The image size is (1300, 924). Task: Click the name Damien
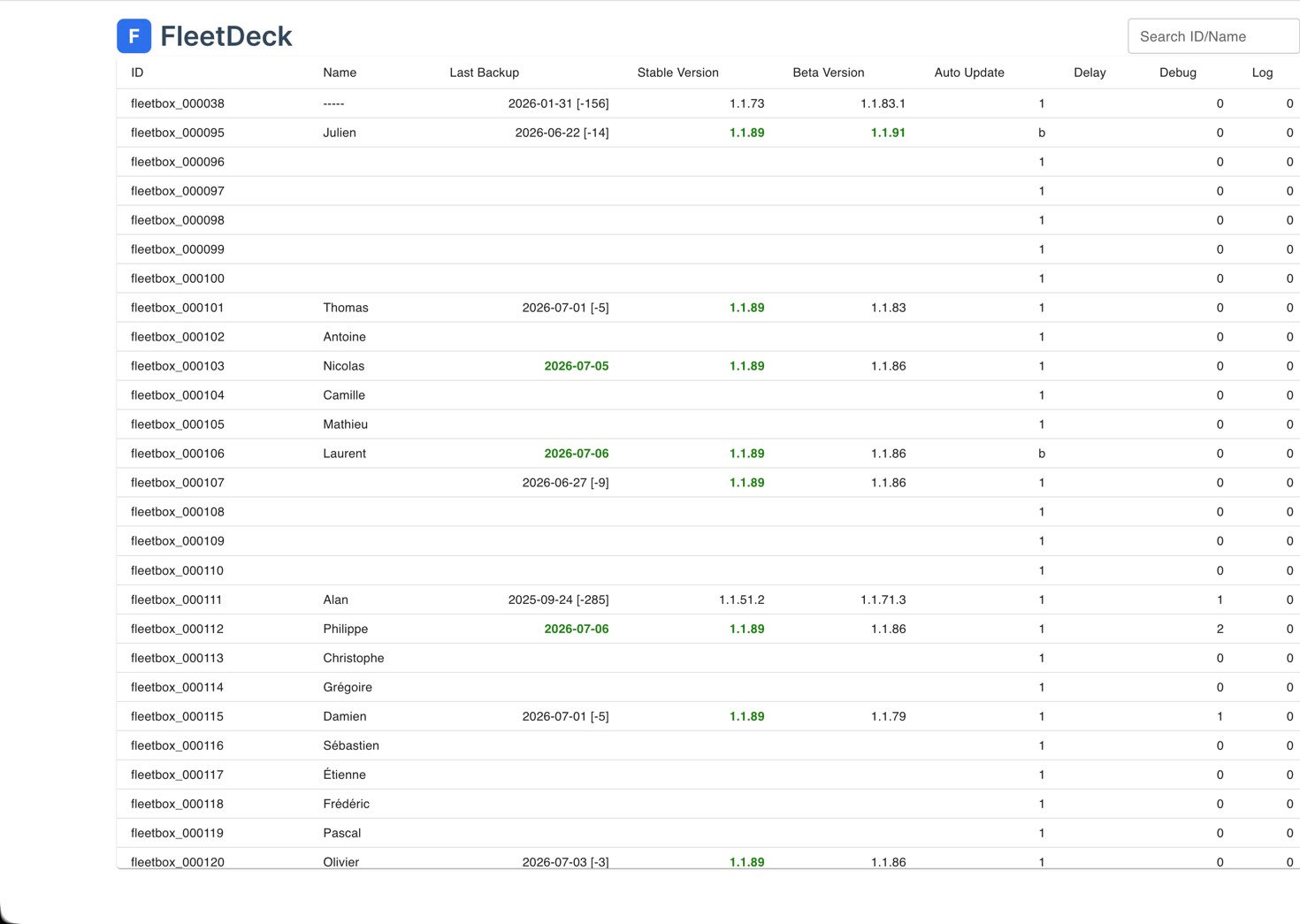coord(344,716)
